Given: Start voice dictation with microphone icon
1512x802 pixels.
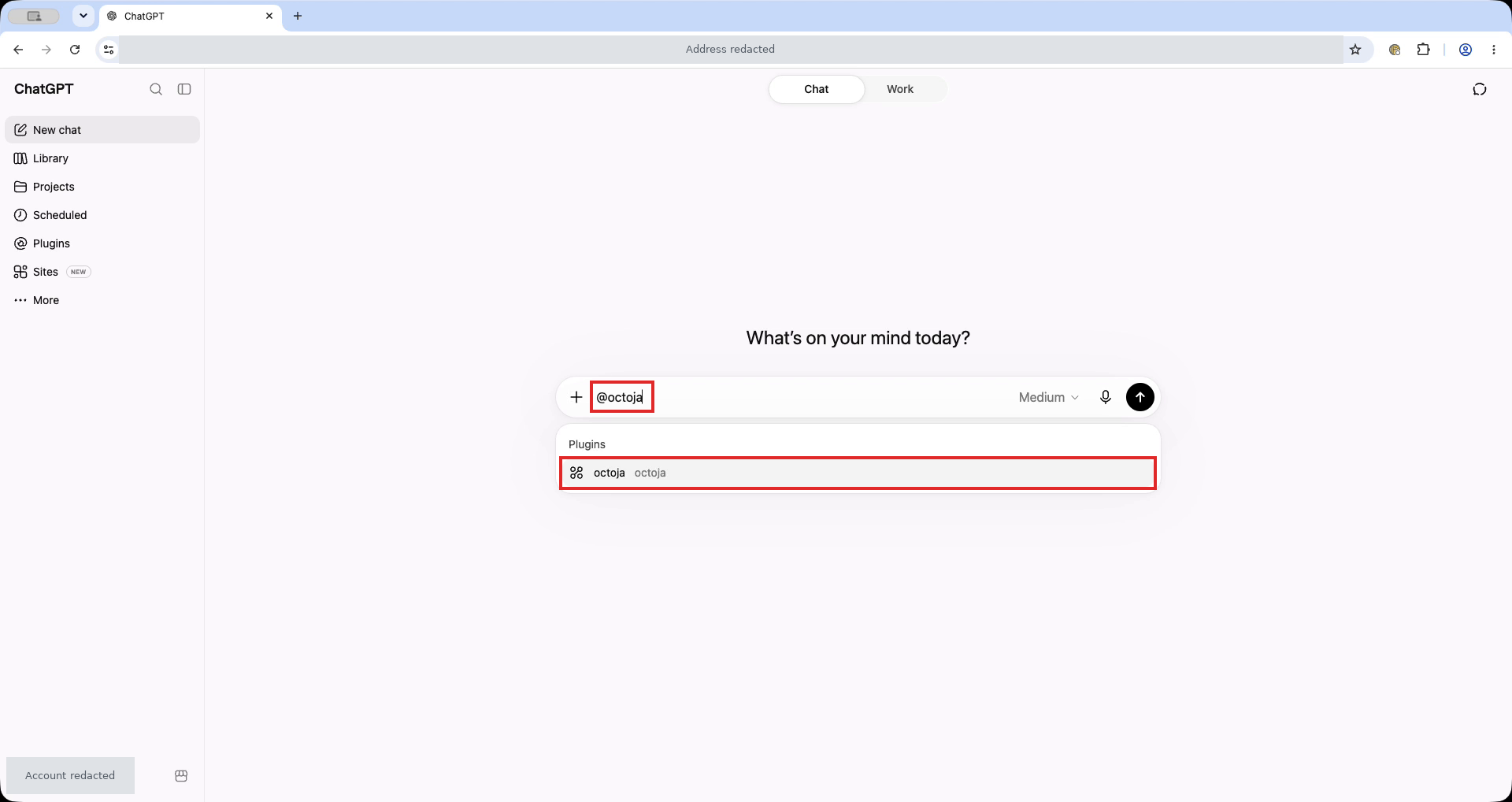Looking at the screenshot, I should tap(1106, 397).
